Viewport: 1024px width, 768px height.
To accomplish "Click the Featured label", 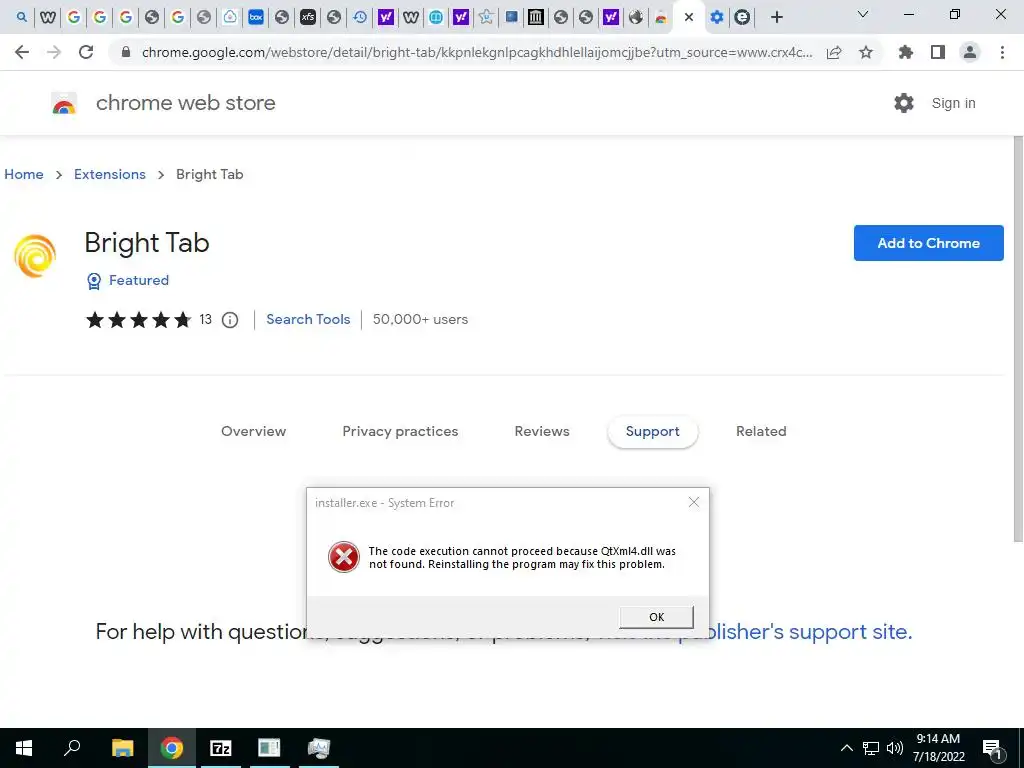I will pyautogui.click(x=138, y=280).
